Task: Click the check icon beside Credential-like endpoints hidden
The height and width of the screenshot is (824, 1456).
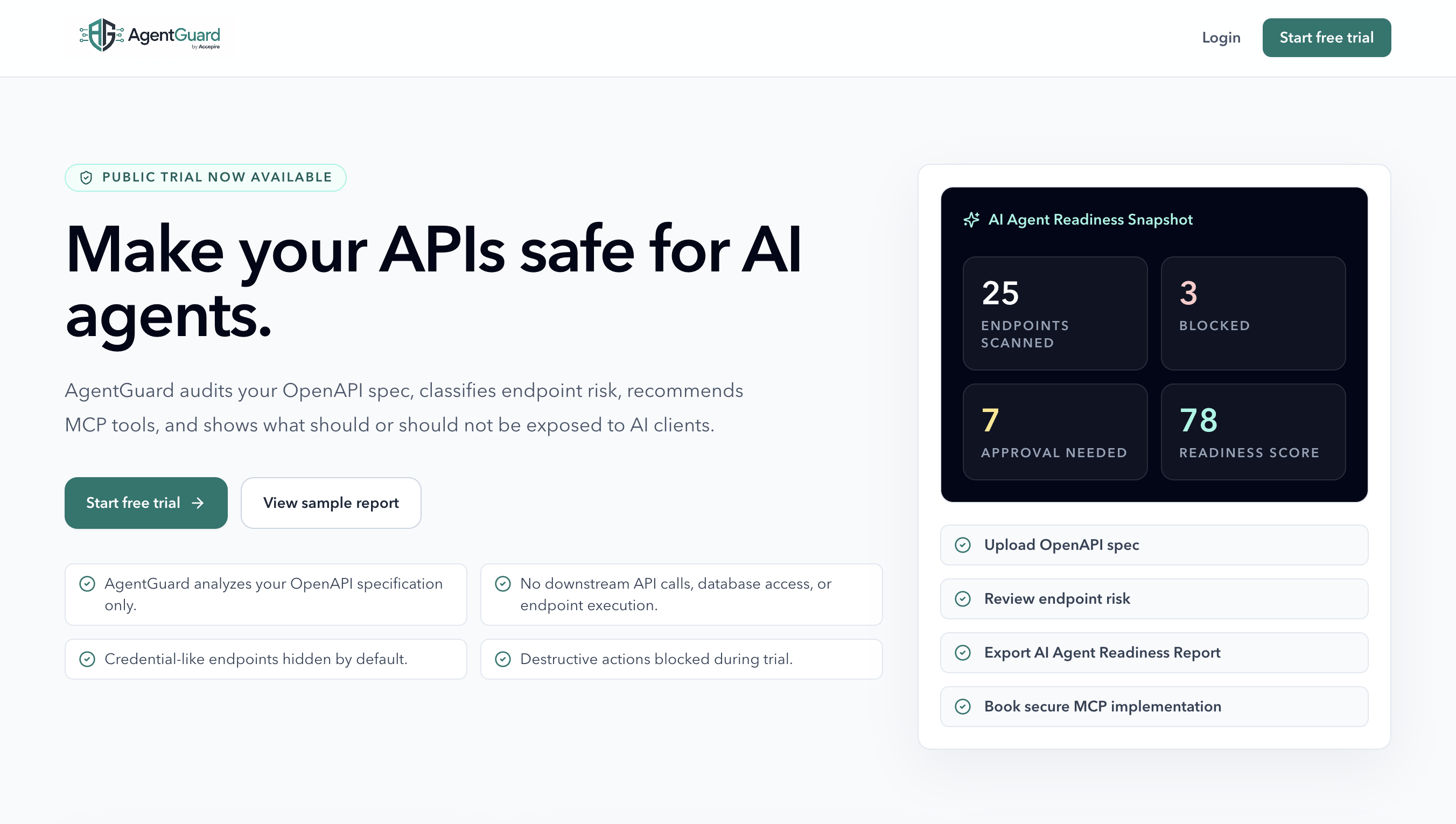Action: click(87, 659)
